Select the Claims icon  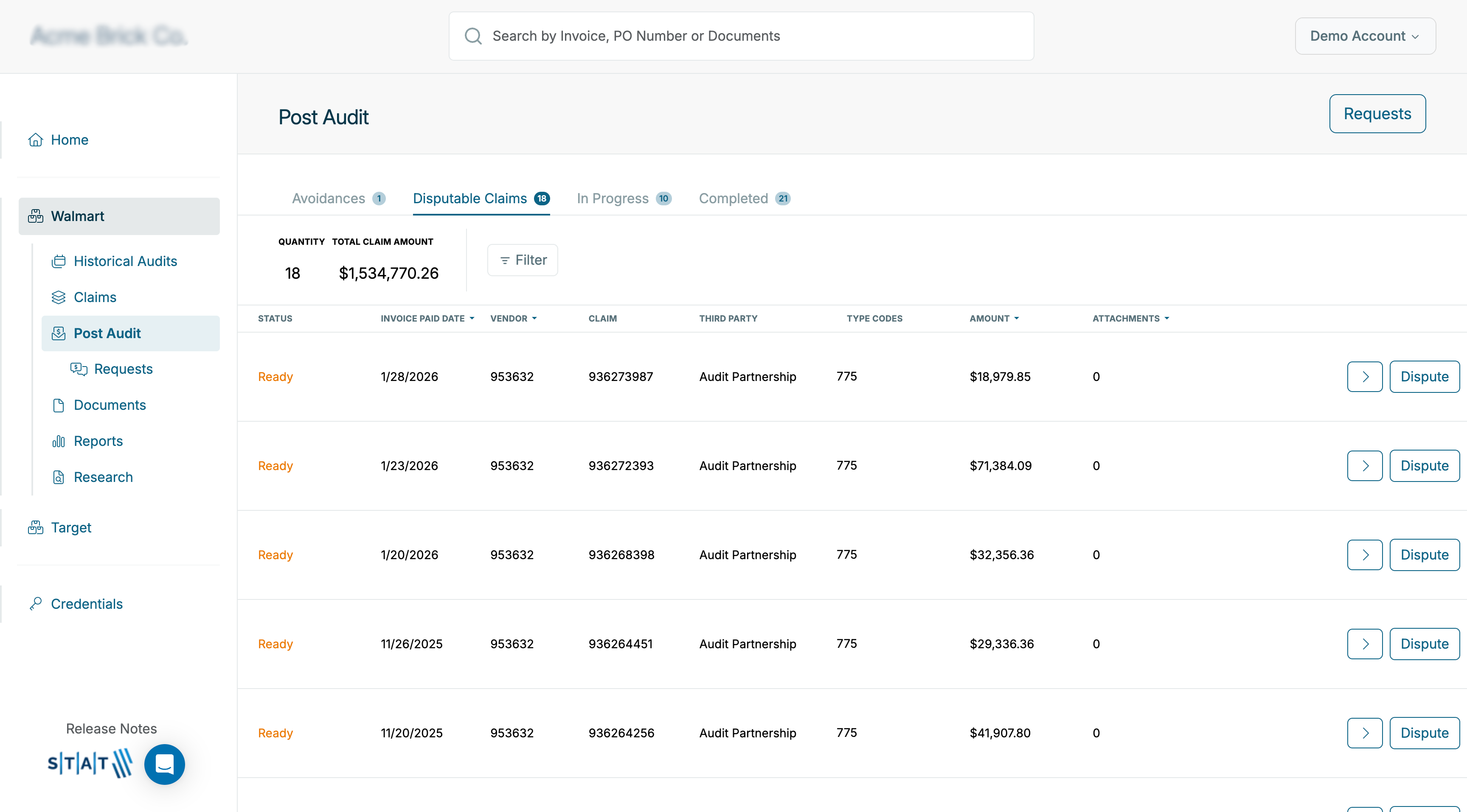59,297
